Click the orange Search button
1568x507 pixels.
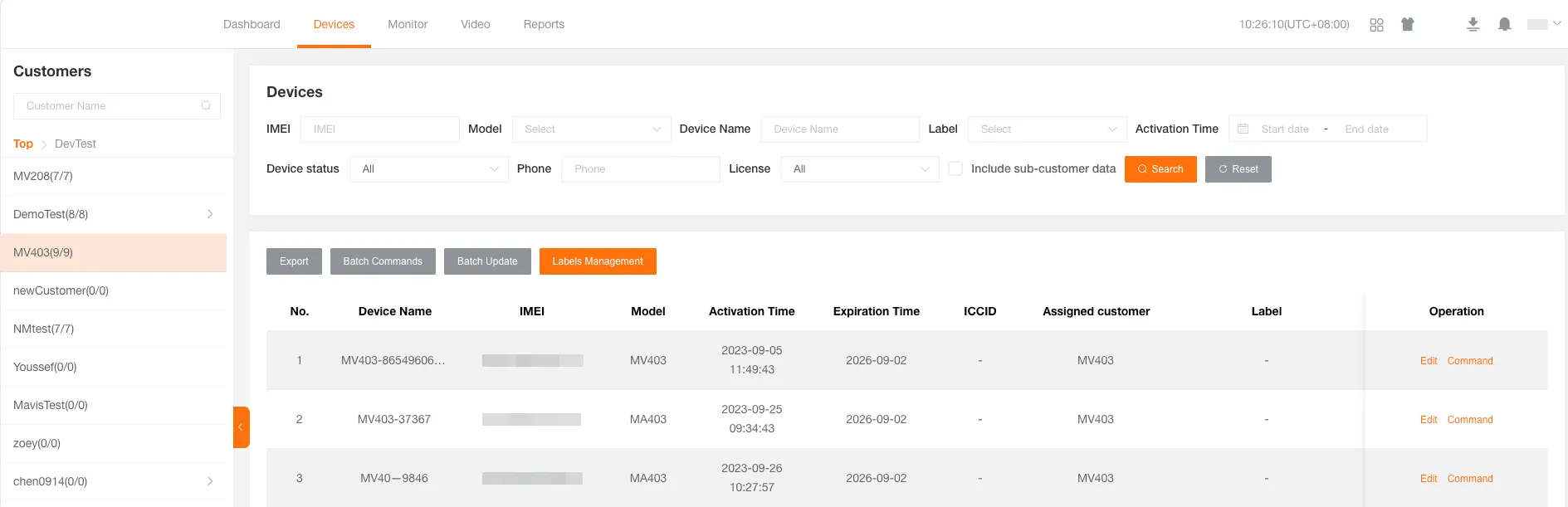[x=1160, y=169]
